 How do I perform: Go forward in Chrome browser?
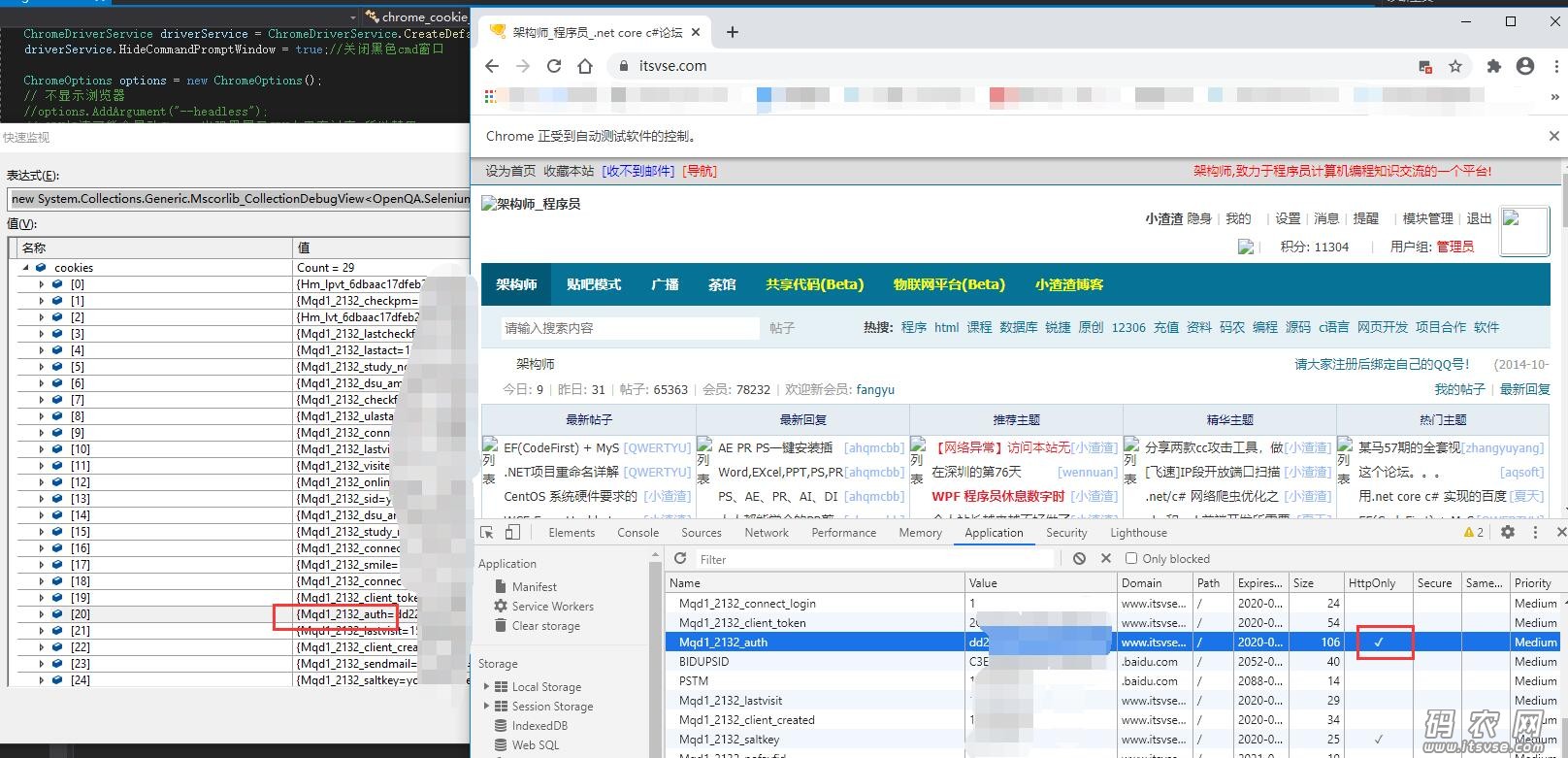click(x=523, y=66)
